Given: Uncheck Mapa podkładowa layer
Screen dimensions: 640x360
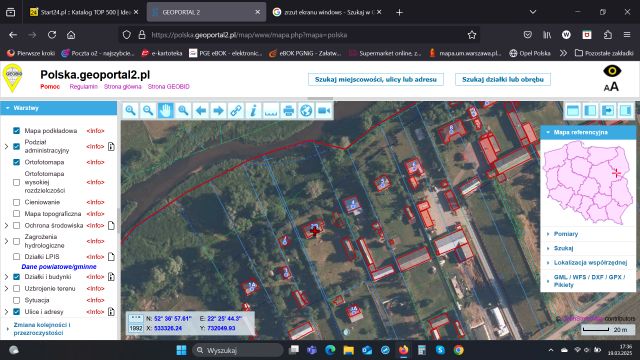Looking at the screenshot, I should [x=16, y=131].
